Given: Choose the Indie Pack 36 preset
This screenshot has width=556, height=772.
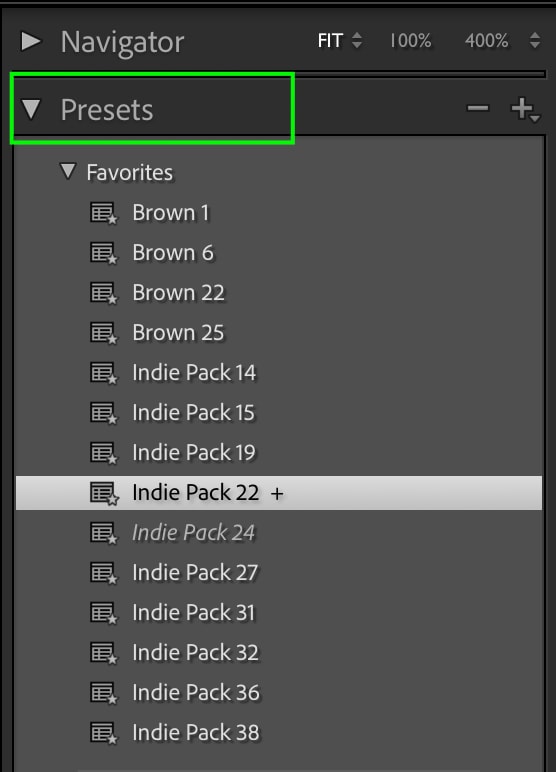Looking at the screenshot, I should tap(196, 693).
